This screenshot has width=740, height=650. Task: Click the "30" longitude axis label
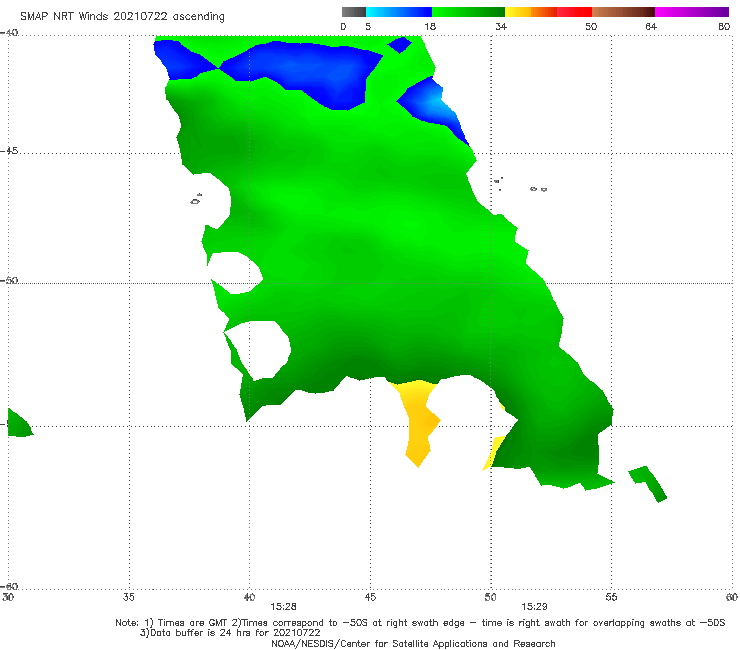click(8, 598)
